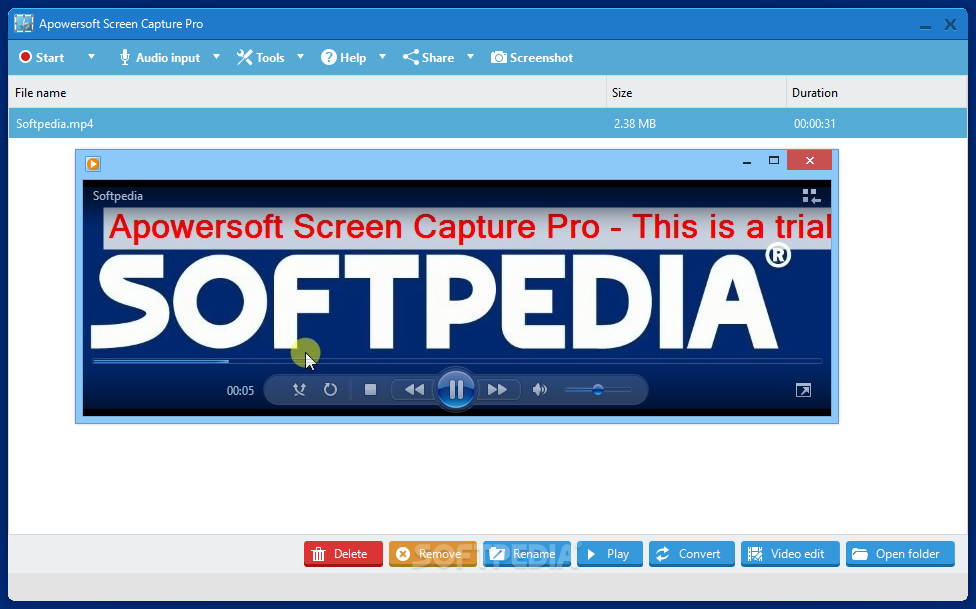This screenshot has height=609, width=976.
Task: Minimize the media player window
Action: coord(747,161)
